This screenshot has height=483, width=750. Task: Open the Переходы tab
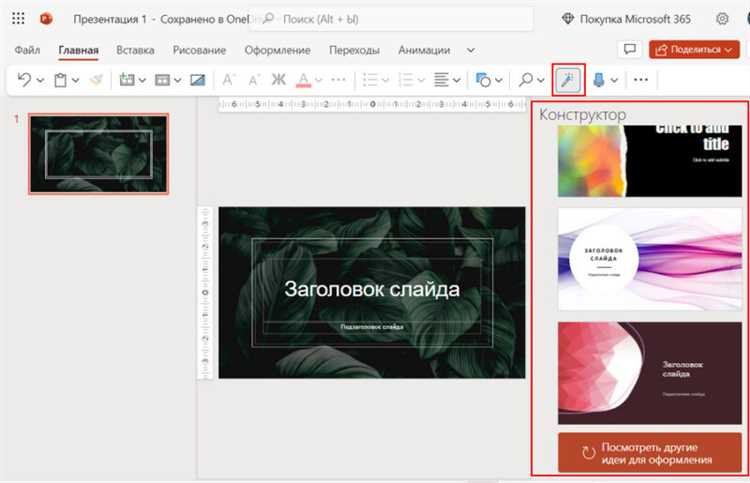354,50
